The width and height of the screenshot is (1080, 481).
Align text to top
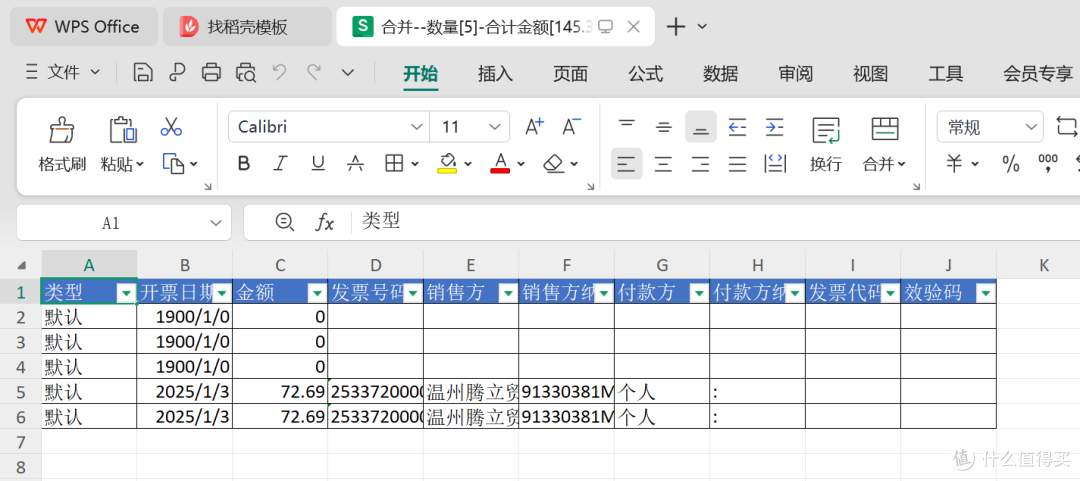(627, 127)
